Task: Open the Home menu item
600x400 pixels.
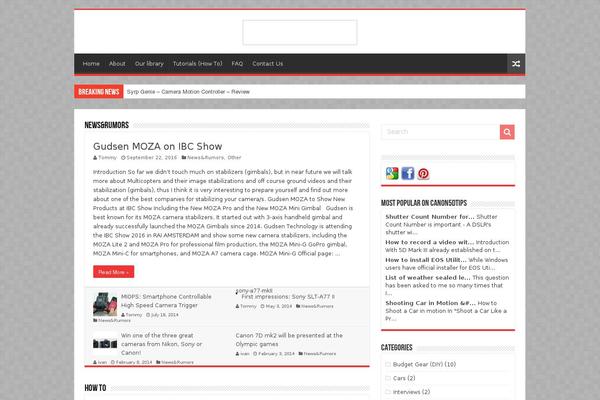Action: pos(91,64)
